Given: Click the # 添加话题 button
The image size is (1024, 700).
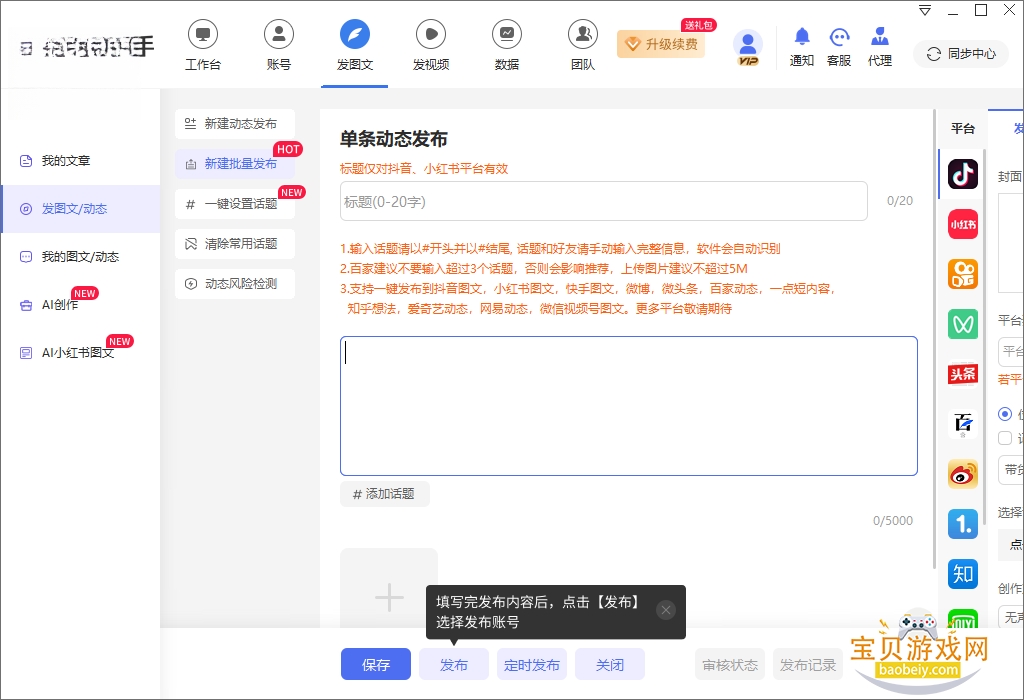Looking at the screenshot, I should 385,494.
